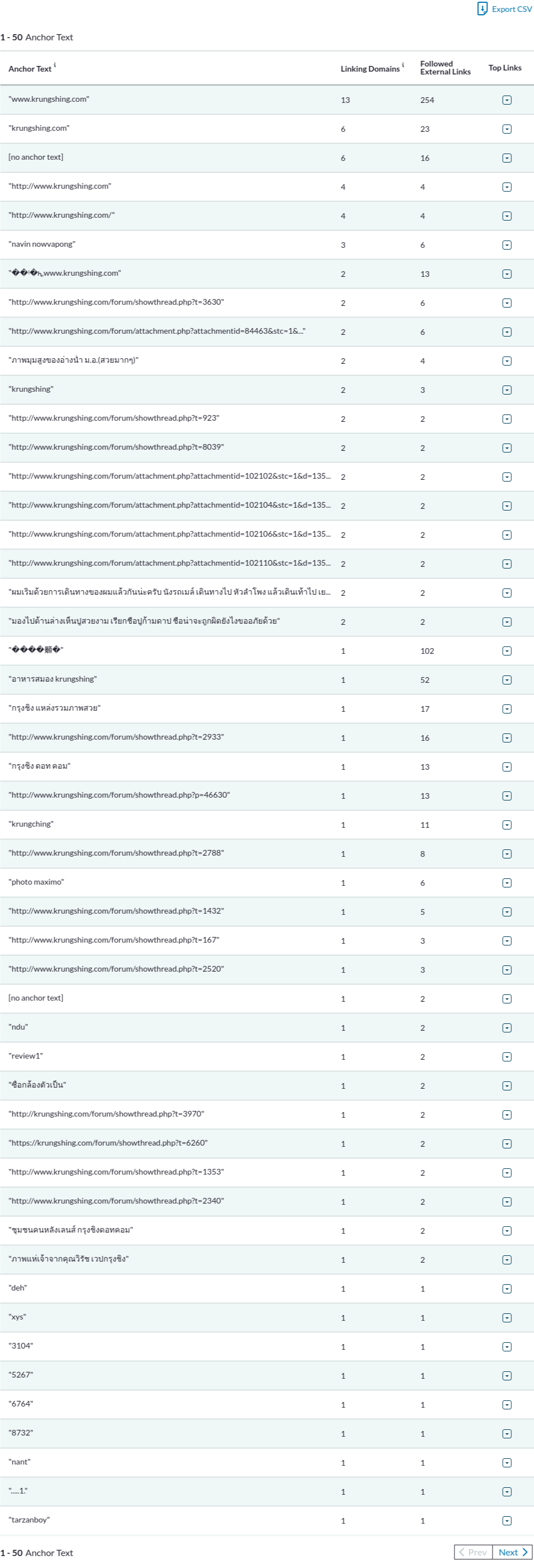This screenshot has width=534, height=1568.
Task: Go to Next page of anchor text
Action: [512, 1552]
